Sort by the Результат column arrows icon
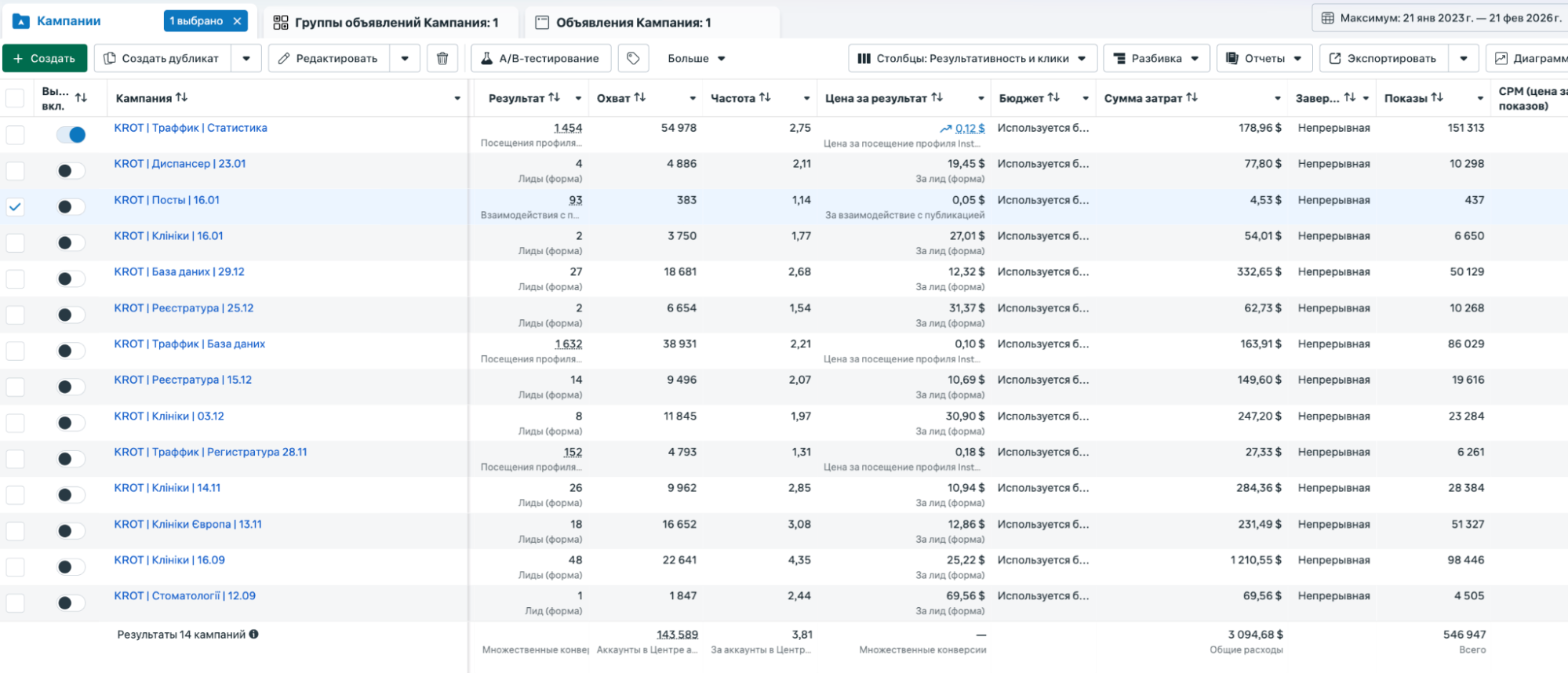Screen dimensions: 1568x673 (555, 98)
